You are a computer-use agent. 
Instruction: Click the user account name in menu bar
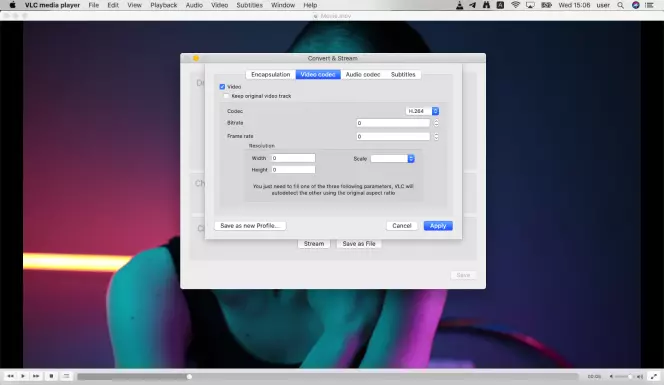point(603,5)
